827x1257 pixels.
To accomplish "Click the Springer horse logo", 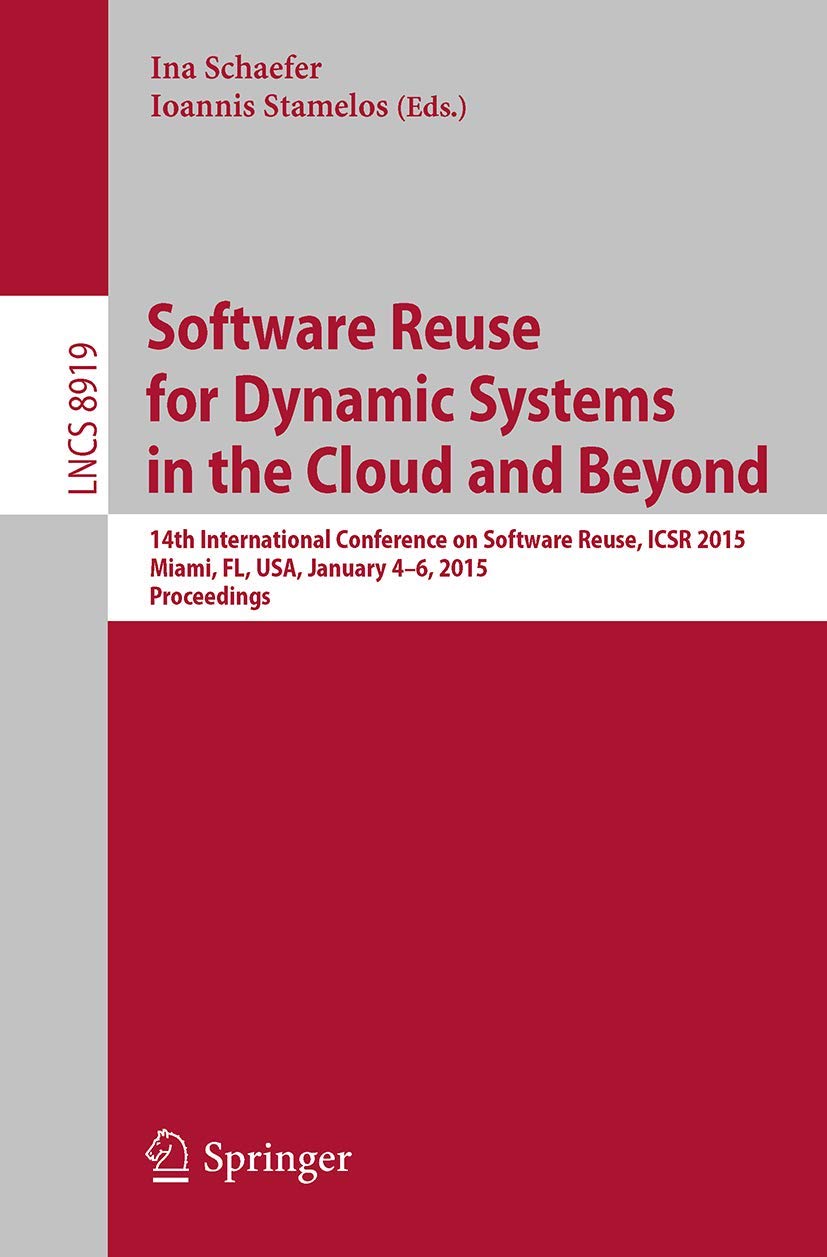I will [x=168, y=1149].
